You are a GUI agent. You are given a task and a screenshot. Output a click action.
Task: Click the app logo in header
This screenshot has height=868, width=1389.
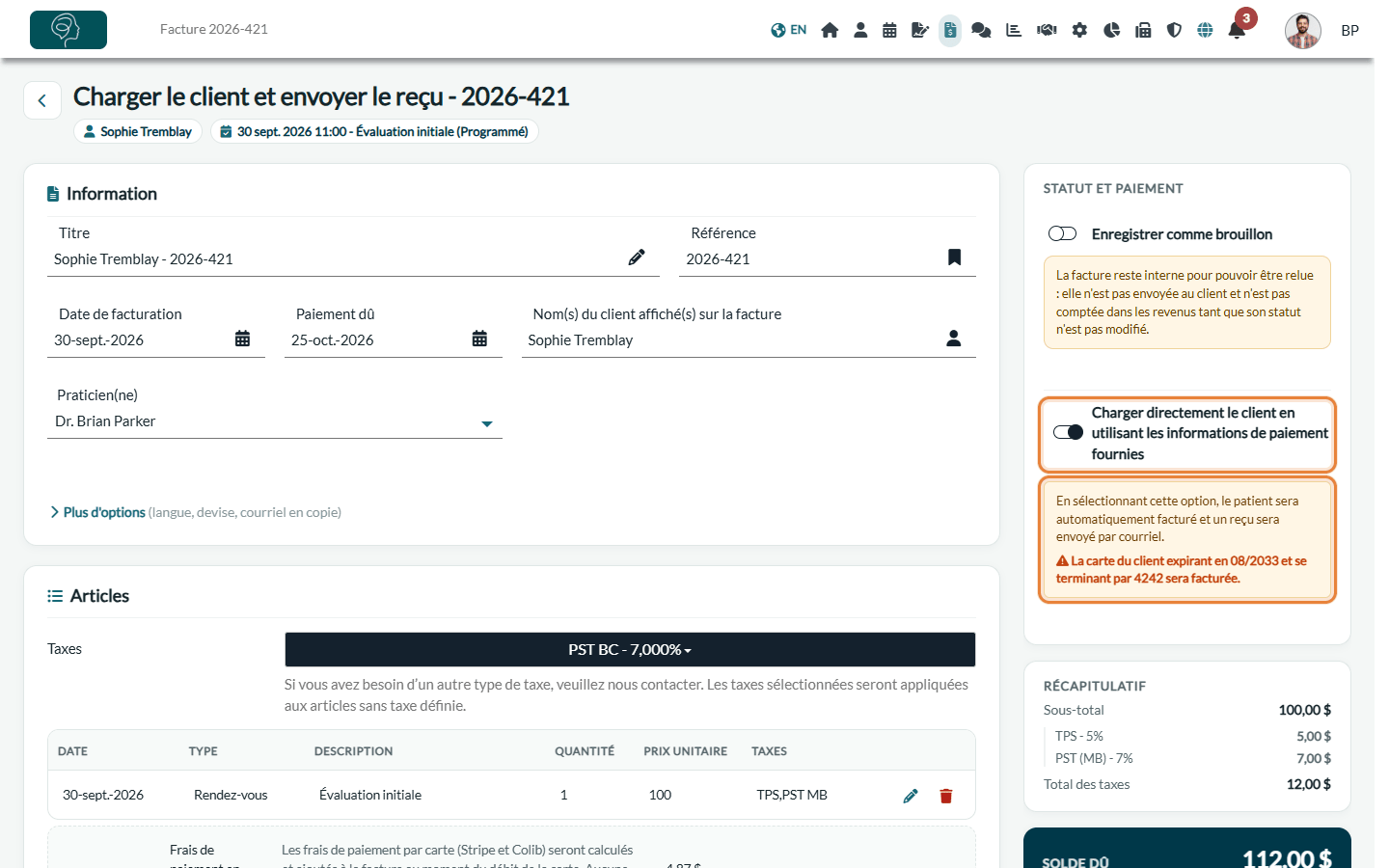click(68, 30)
